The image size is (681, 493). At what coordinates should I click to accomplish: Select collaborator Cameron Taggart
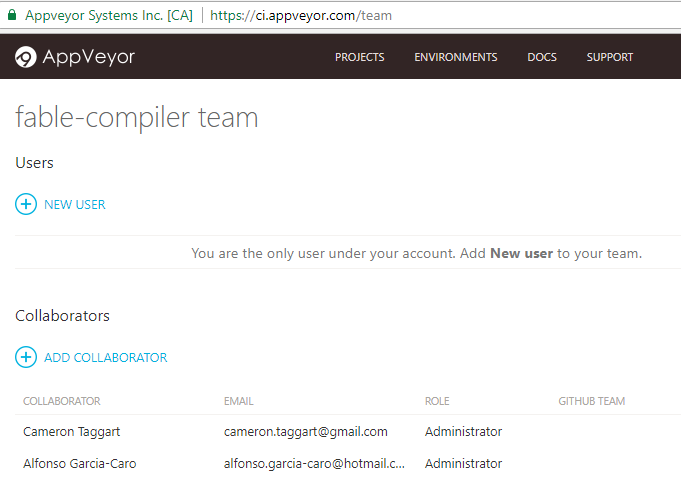pyautogui.click(x=72, y=432)
